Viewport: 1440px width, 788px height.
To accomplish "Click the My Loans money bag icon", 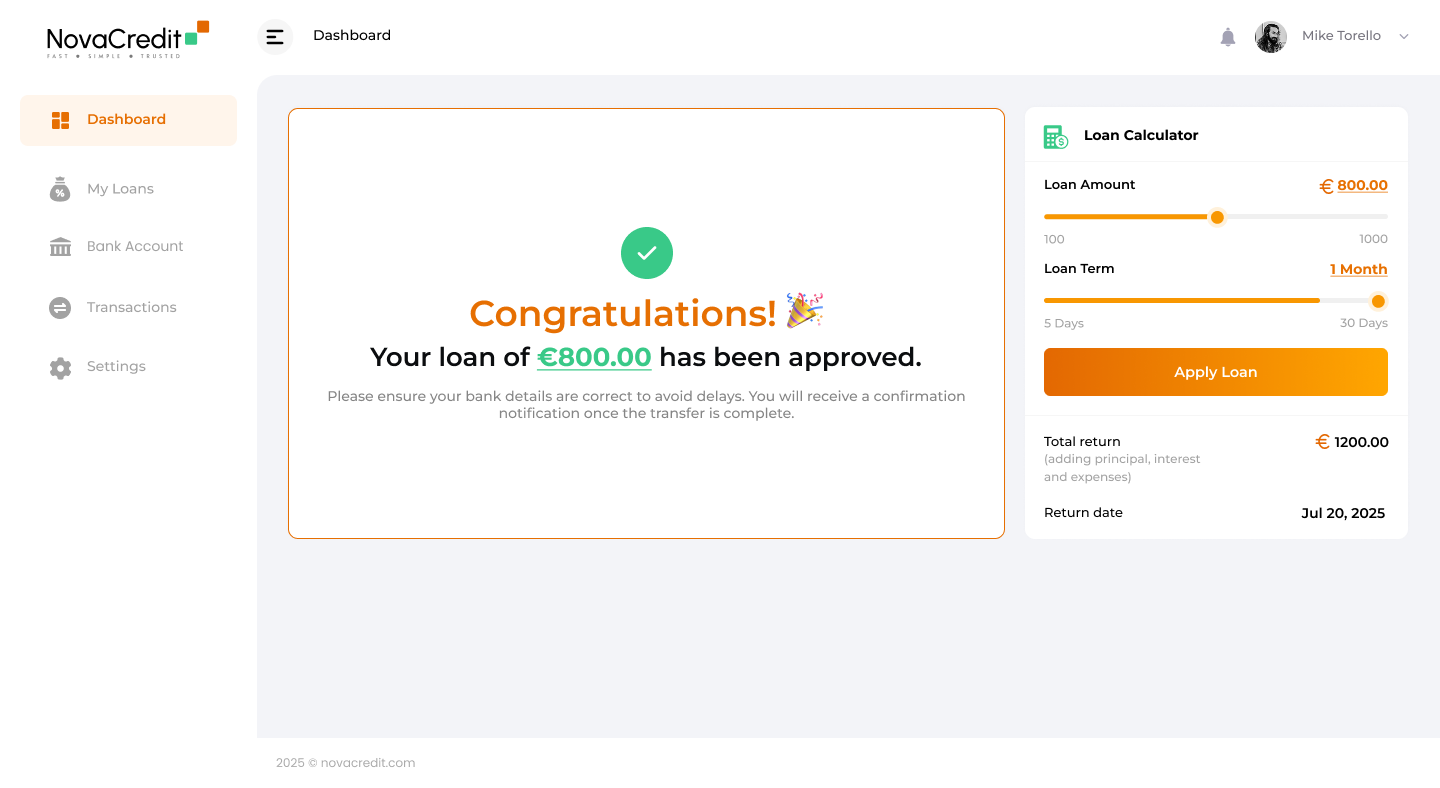I will [x=60, y=189].
